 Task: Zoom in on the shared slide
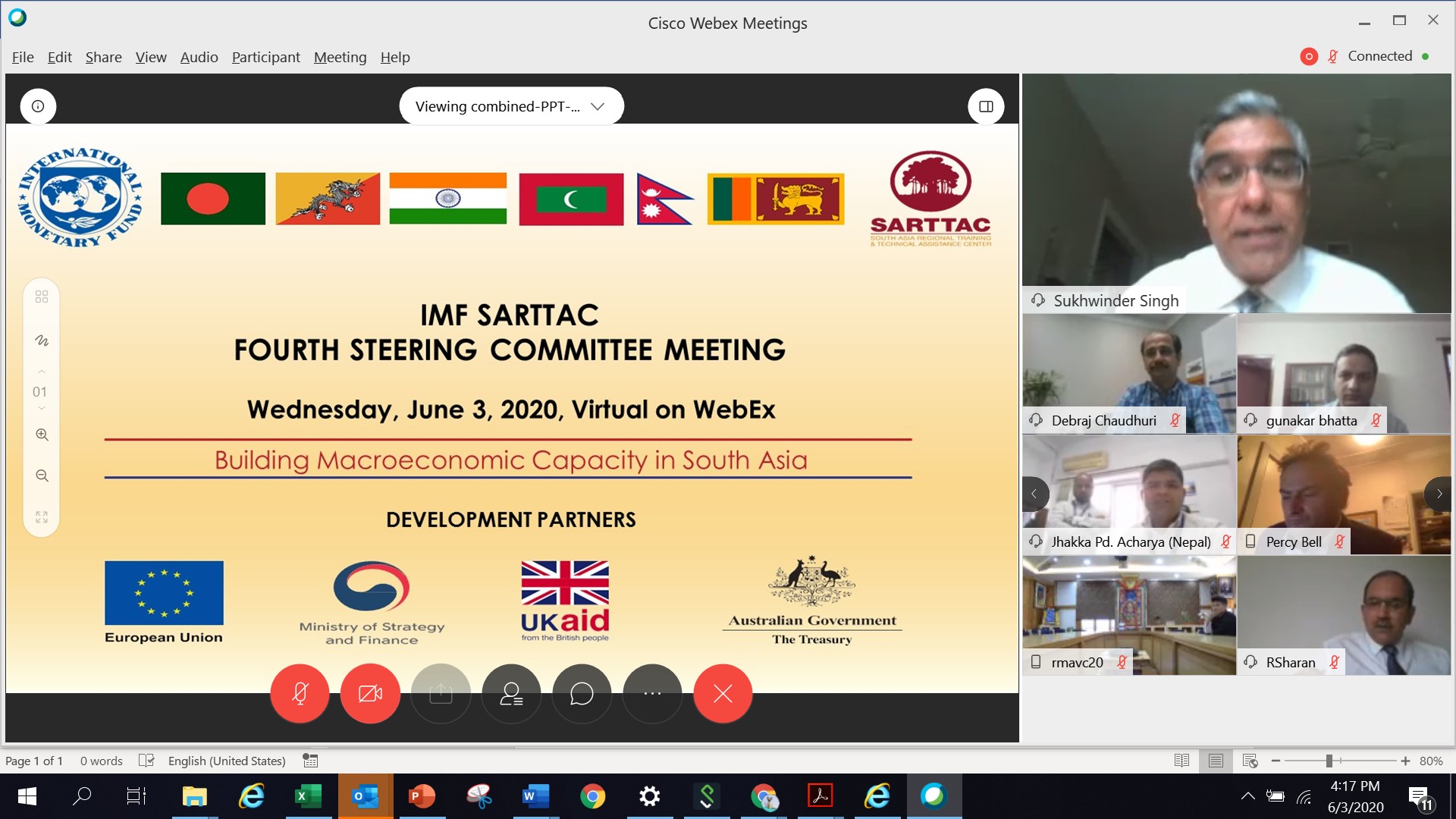42,435
